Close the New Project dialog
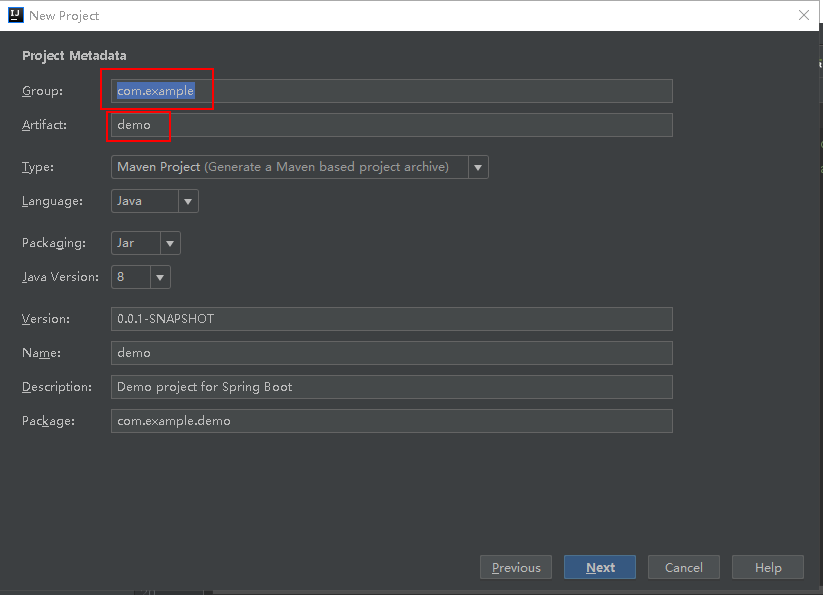This screenshot has width=823, height=595. pyautogui.click(x=803, y=15)
